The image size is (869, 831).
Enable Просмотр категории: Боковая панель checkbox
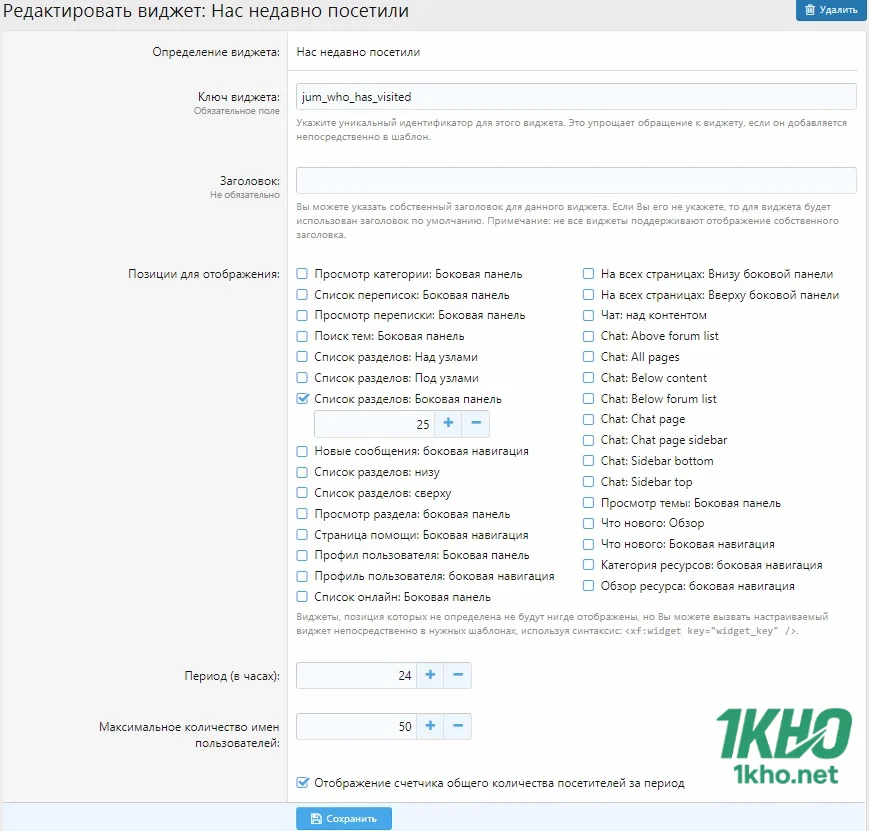click(302, 274)
